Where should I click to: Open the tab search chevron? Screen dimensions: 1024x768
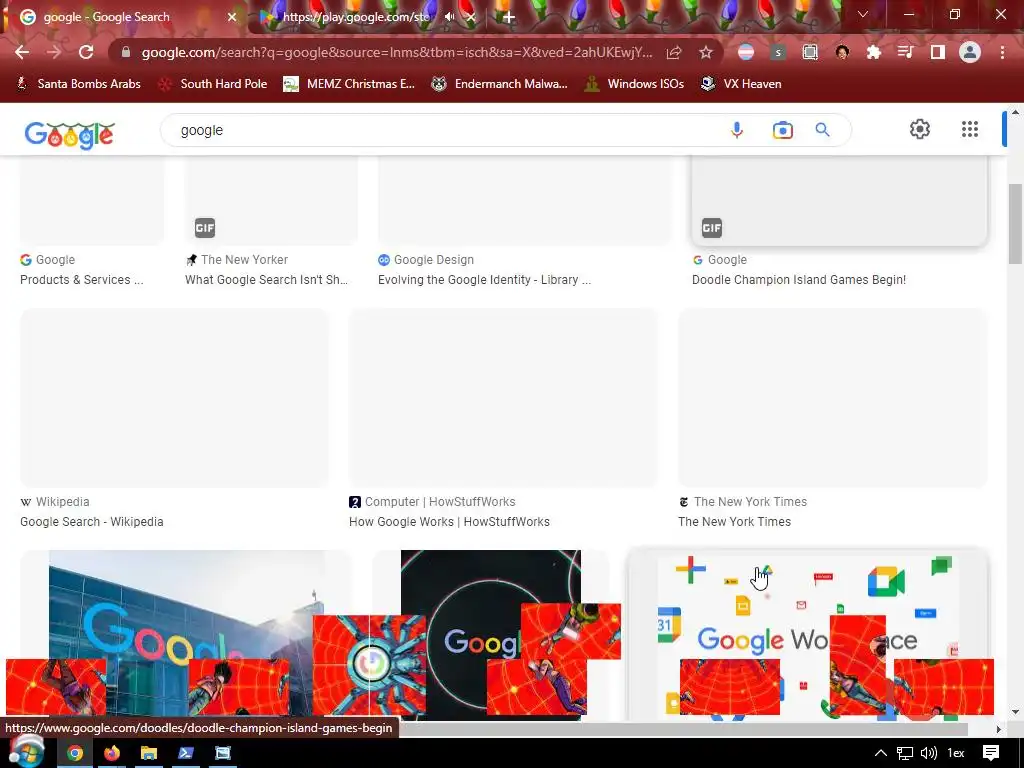tap(863, 14)
